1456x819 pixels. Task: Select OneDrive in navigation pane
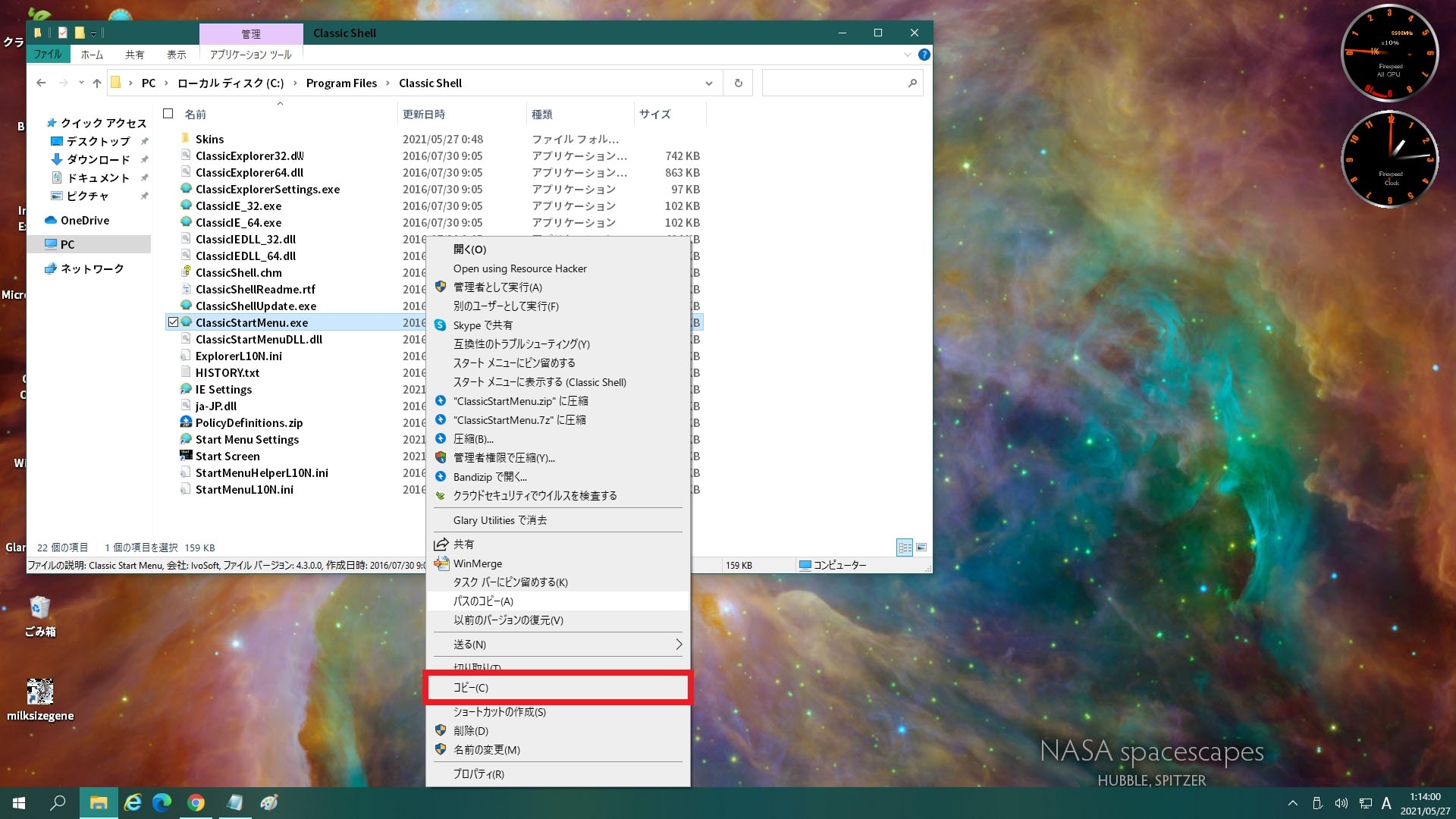click(x=85, y=220)
